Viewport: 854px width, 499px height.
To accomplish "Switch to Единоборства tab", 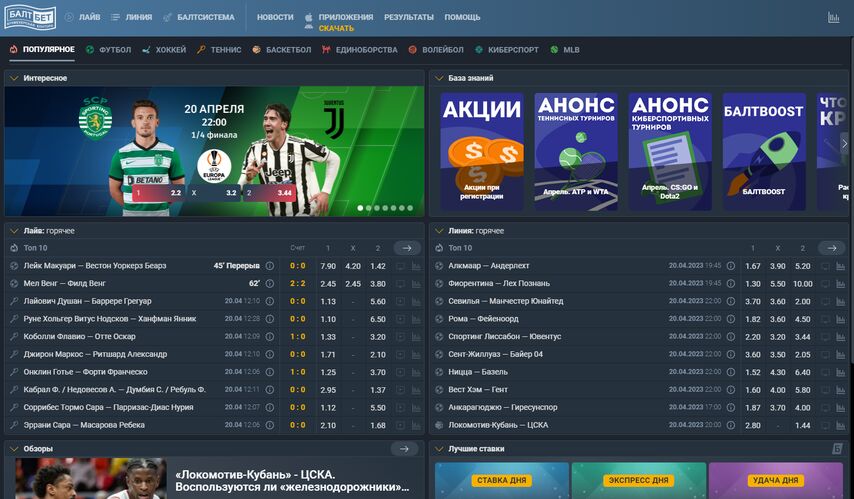I will [x=359, y=50].
